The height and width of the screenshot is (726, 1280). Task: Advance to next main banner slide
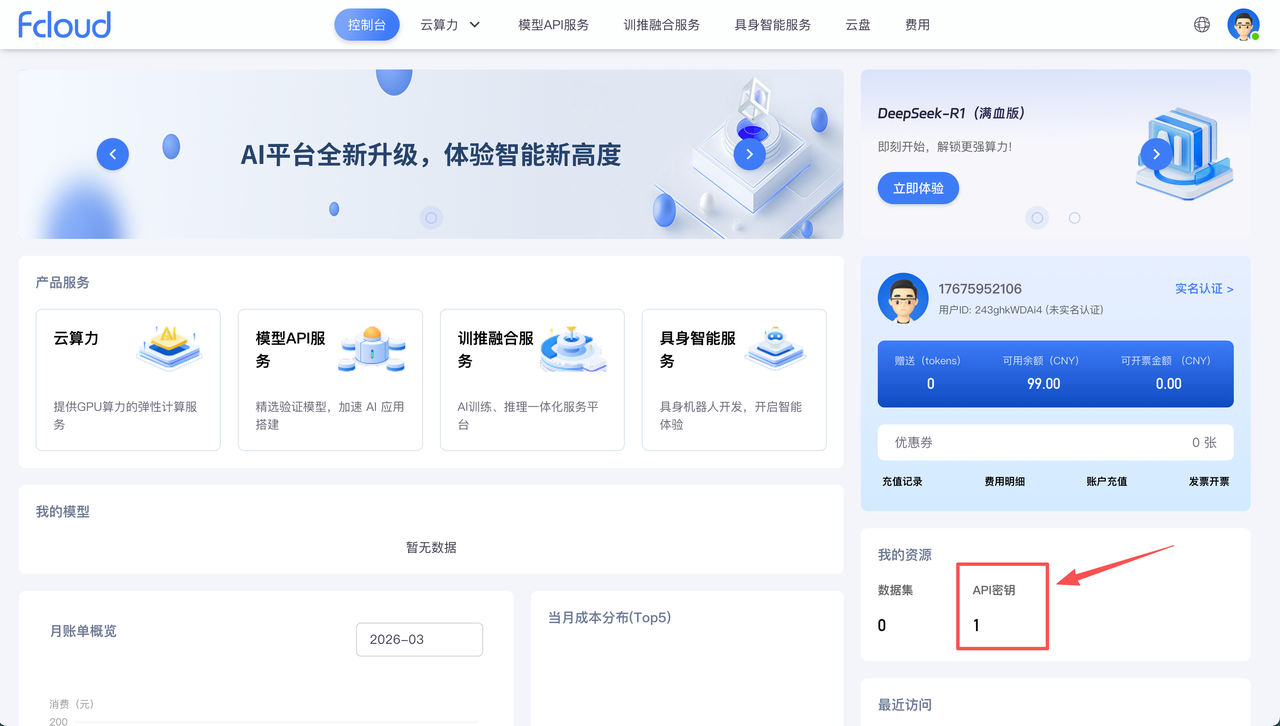pos(749,154)
